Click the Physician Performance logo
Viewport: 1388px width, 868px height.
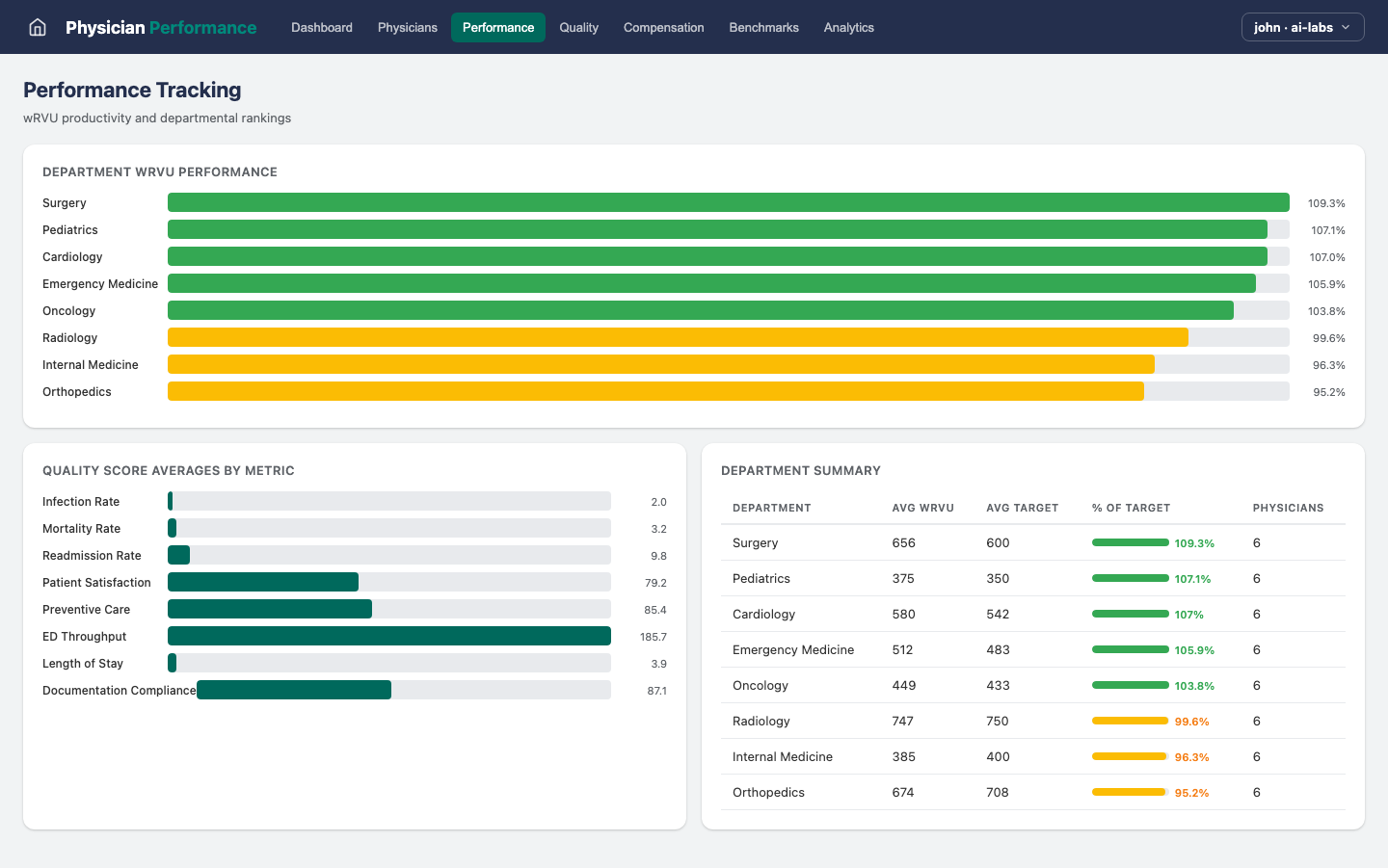[160, 27]
